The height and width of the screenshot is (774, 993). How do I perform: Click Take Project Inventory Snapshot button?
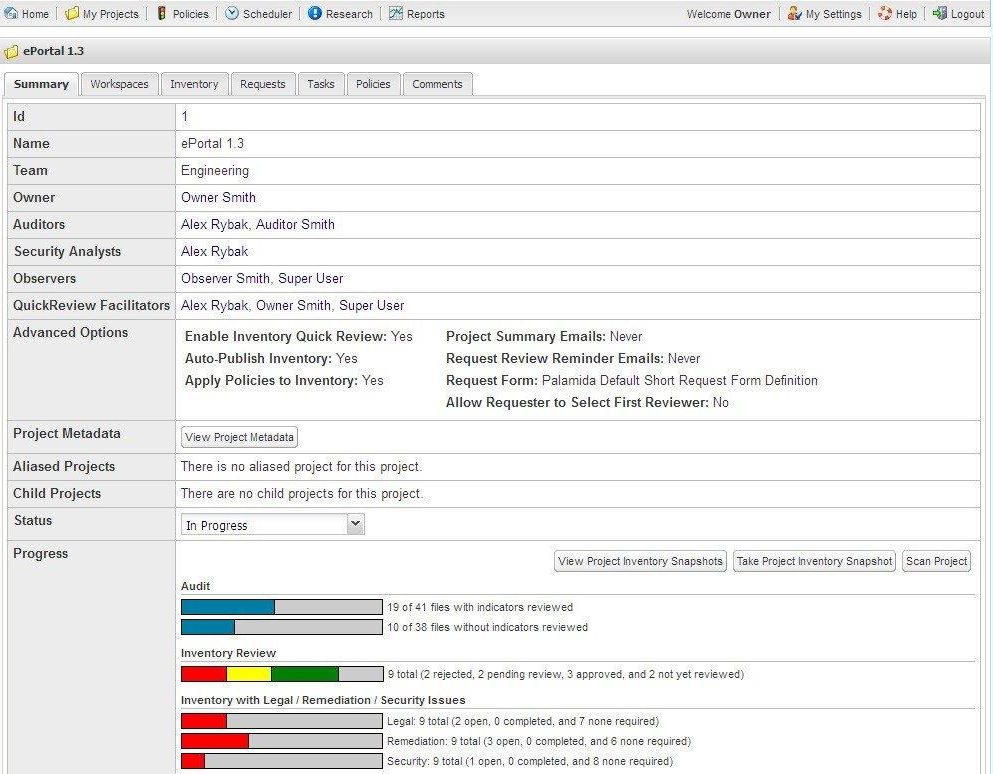point(814,561)
